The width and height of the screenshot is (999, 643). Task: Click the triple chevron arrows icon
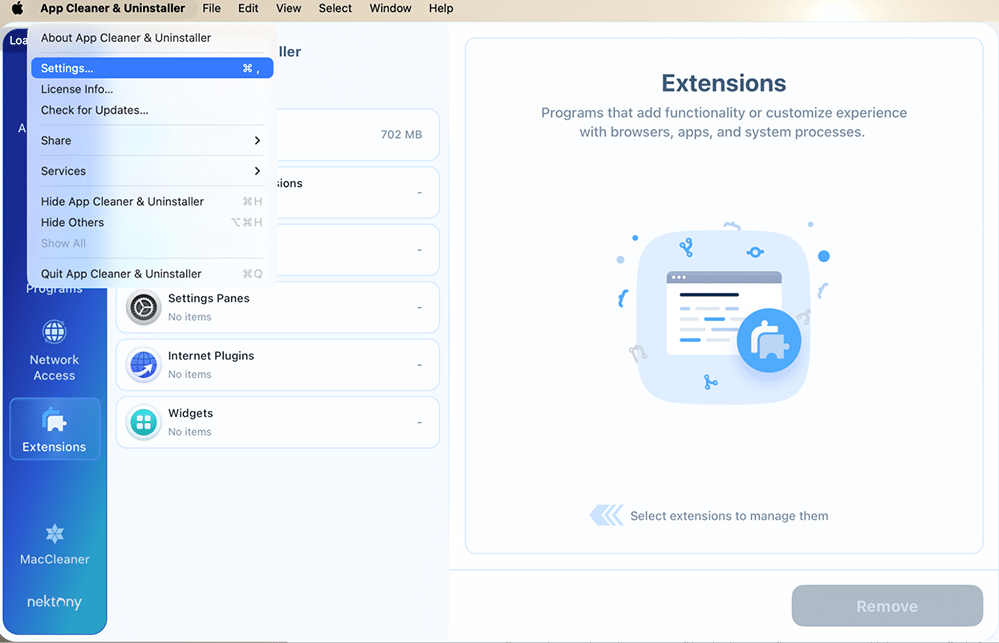pos(606,515)
